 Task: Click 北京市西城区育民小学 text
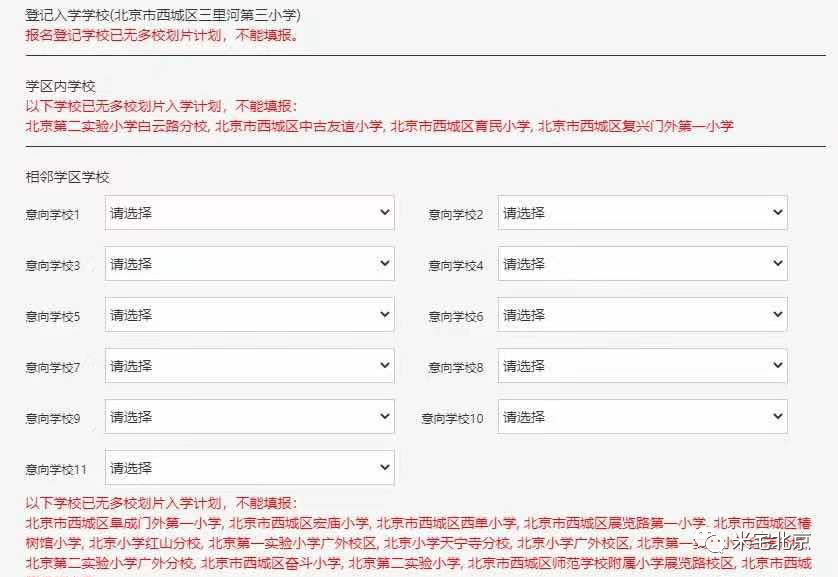coord(460,126)
